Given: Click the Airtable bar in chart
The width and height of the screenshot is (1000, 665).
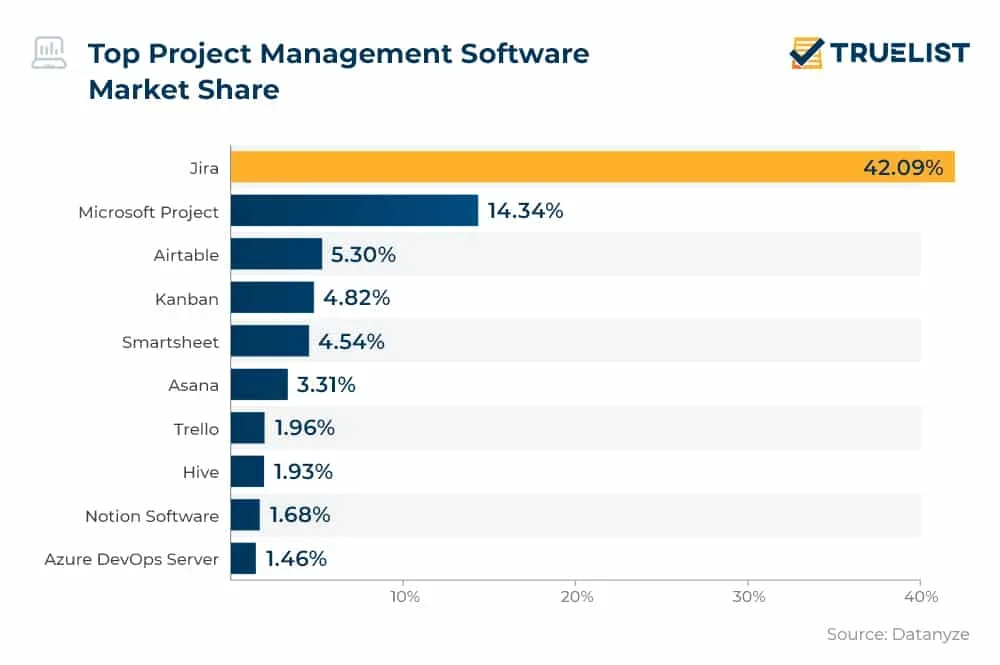Looking at the screenshot, I should [276, 254].
